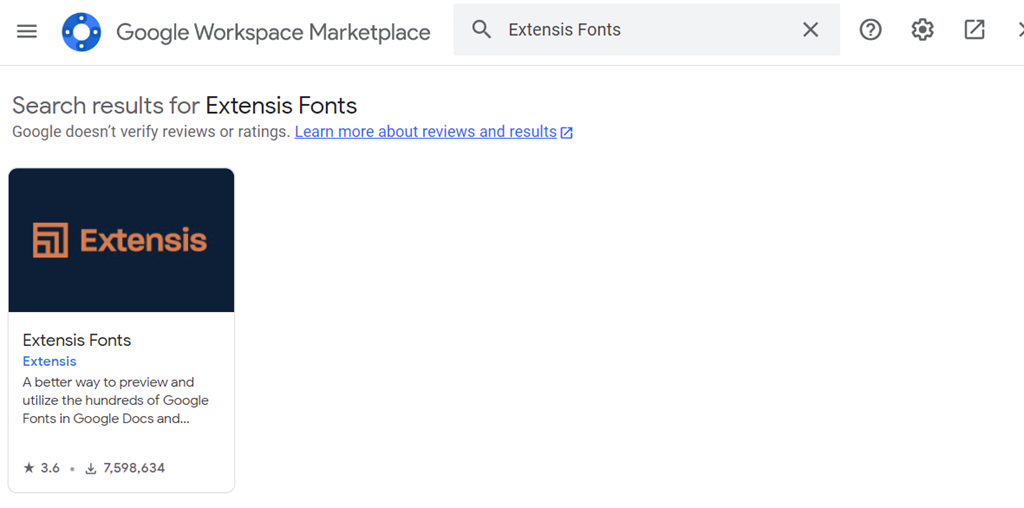Click the search box containing Extensis Fonts
The width and height of the screenshot is (1024, 508).
coord(647,29)
